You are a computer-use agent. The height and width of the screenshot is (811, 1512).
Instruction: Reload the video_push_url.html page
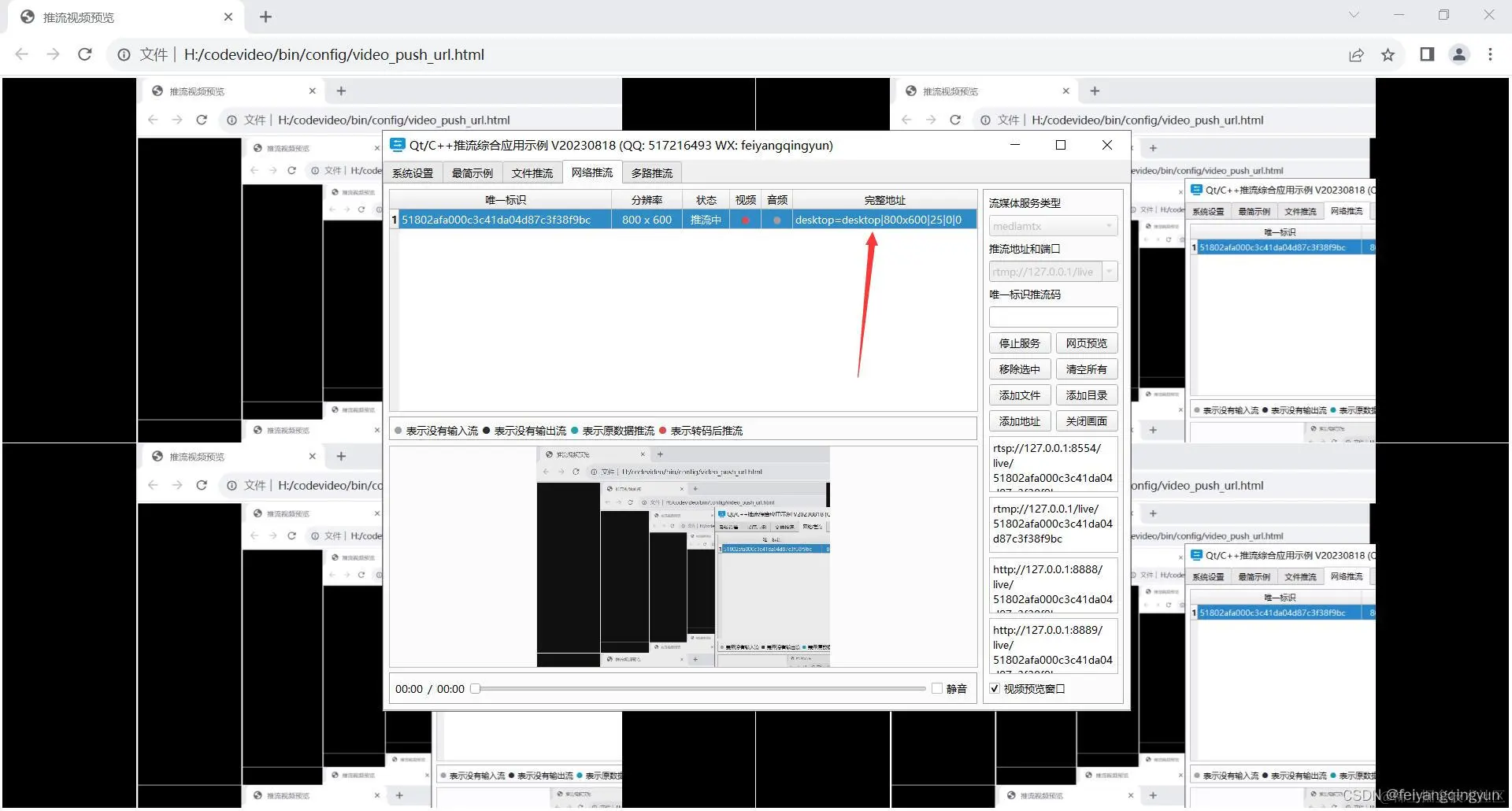[x=85, y=54]
